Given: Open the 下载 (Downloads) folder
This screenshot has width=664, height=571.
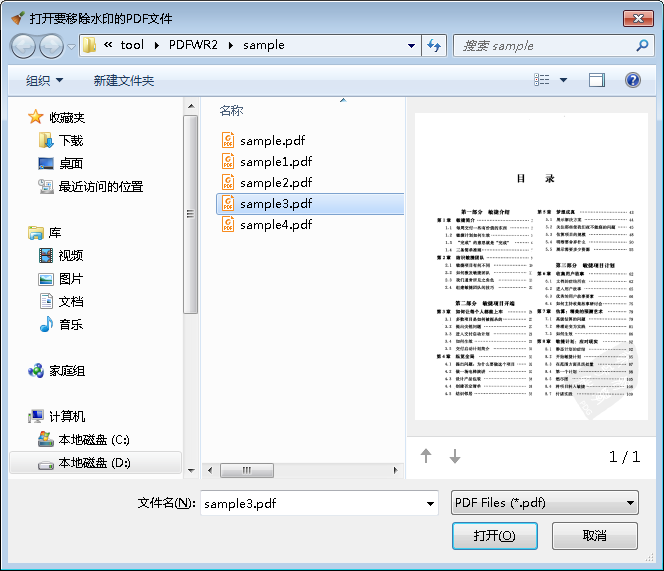Looking at the screenshot, I should pos(71,140).
